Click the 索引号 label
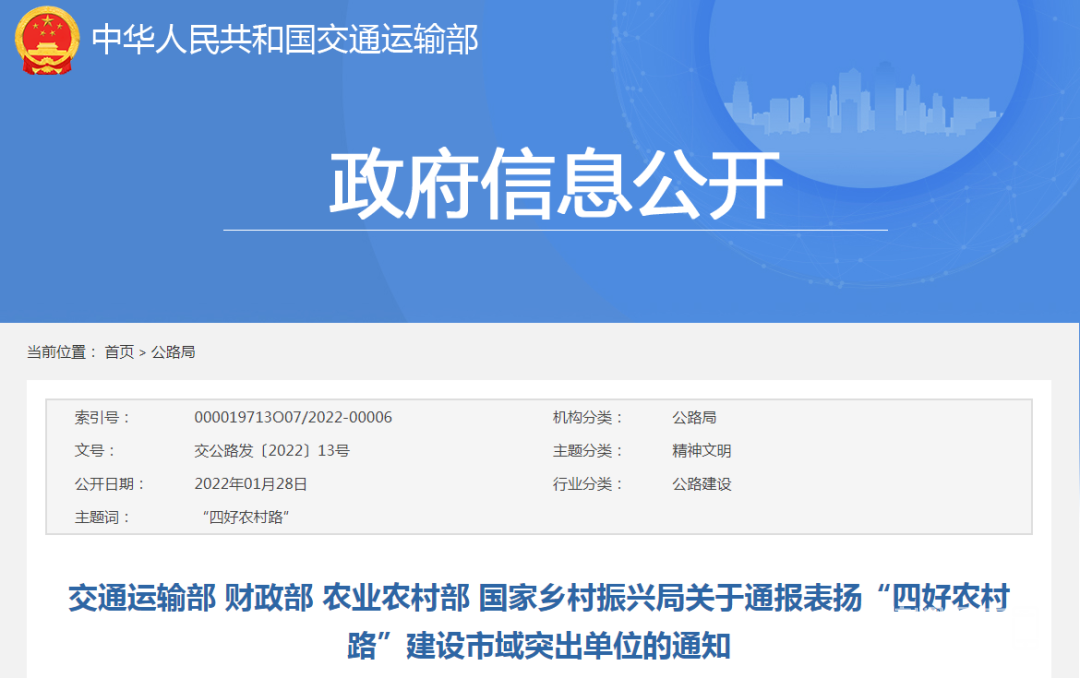The image size is (1080, 678). pos(102,418)
